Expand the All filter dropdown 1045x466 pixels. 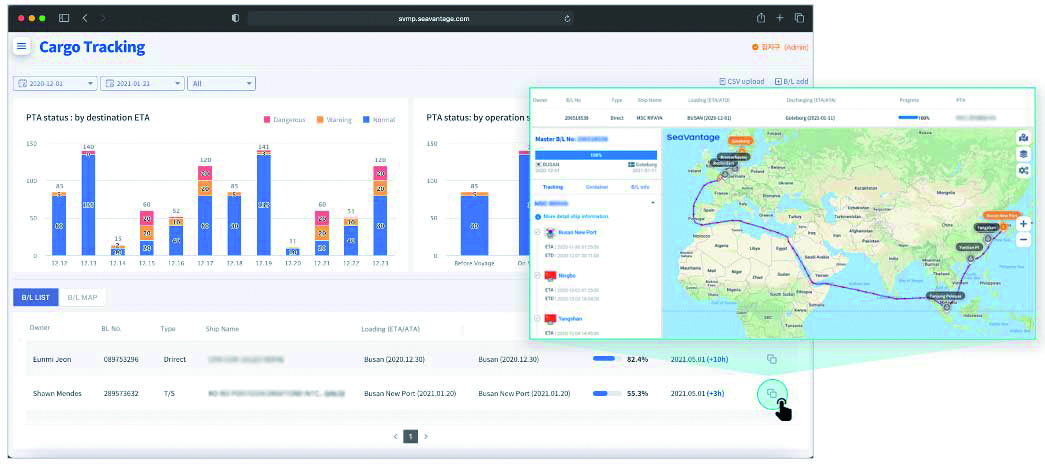(221, 83)
